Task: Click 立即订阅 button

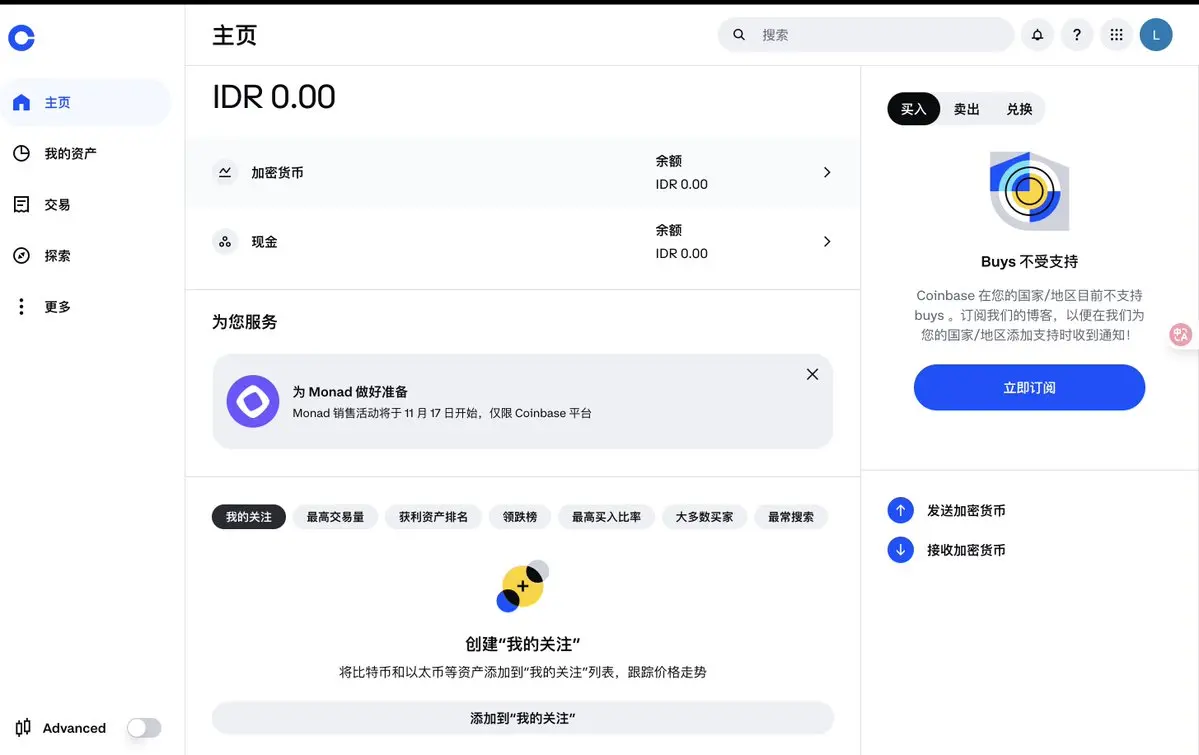Action: click(1029, 388)
